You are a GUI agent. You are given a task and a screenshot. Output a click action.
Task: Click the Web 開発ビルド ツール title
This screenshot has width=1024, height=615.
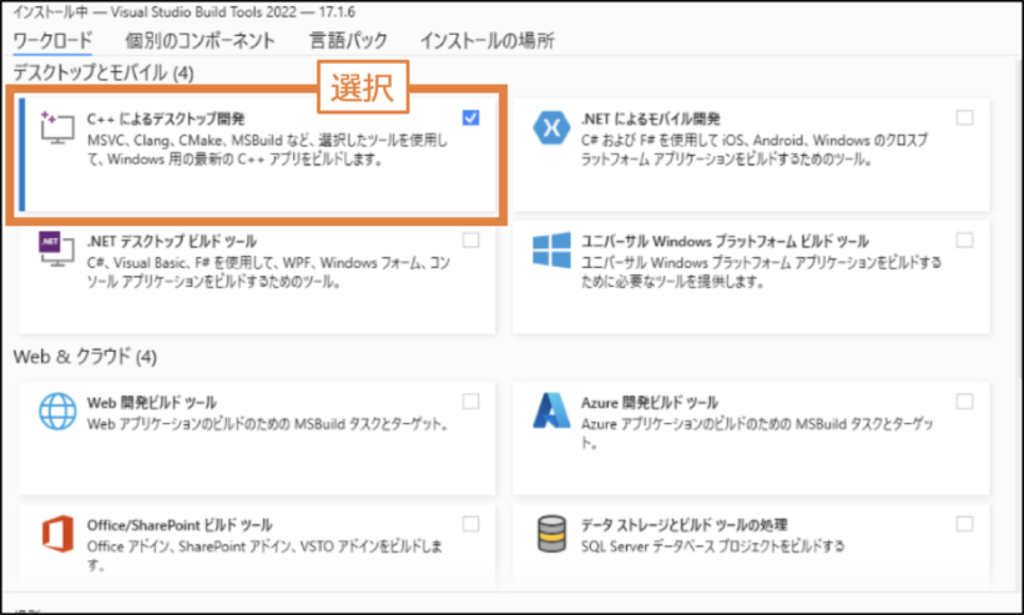point(152,403)
